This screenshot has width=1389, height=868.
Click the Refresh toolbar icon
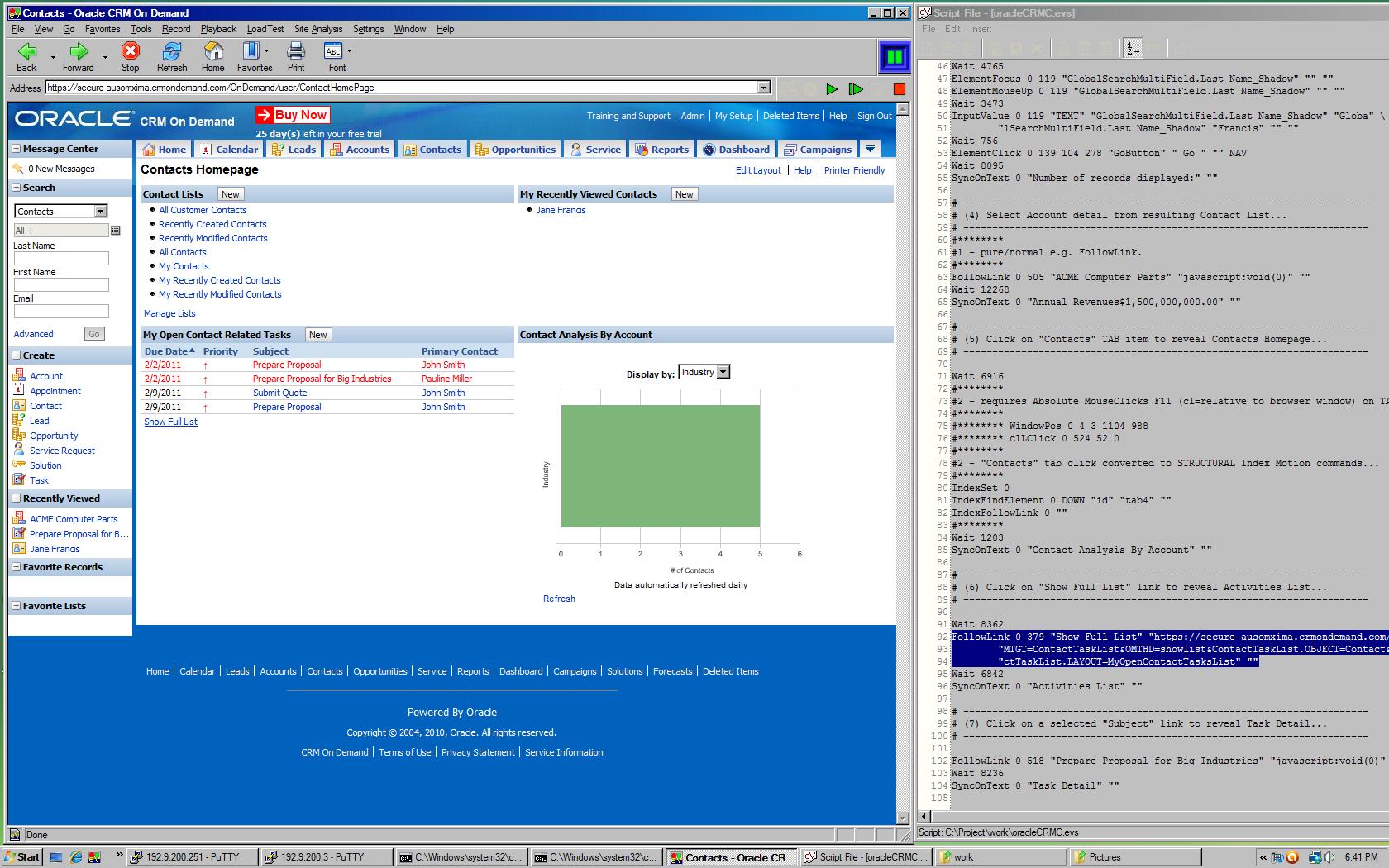coord(172,51)
